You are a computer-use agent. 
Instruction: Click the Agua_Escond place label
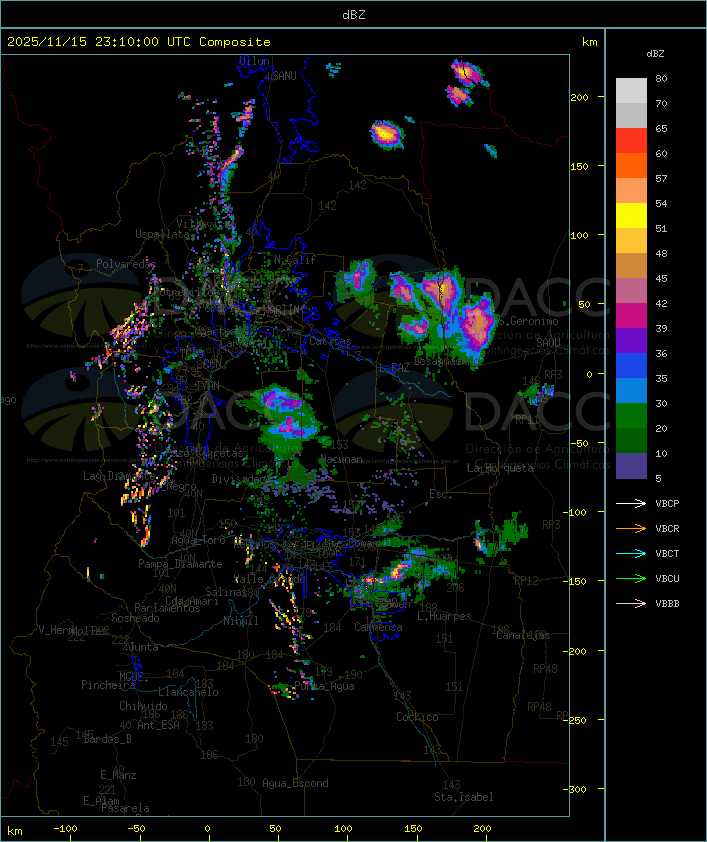pos(295,783)
